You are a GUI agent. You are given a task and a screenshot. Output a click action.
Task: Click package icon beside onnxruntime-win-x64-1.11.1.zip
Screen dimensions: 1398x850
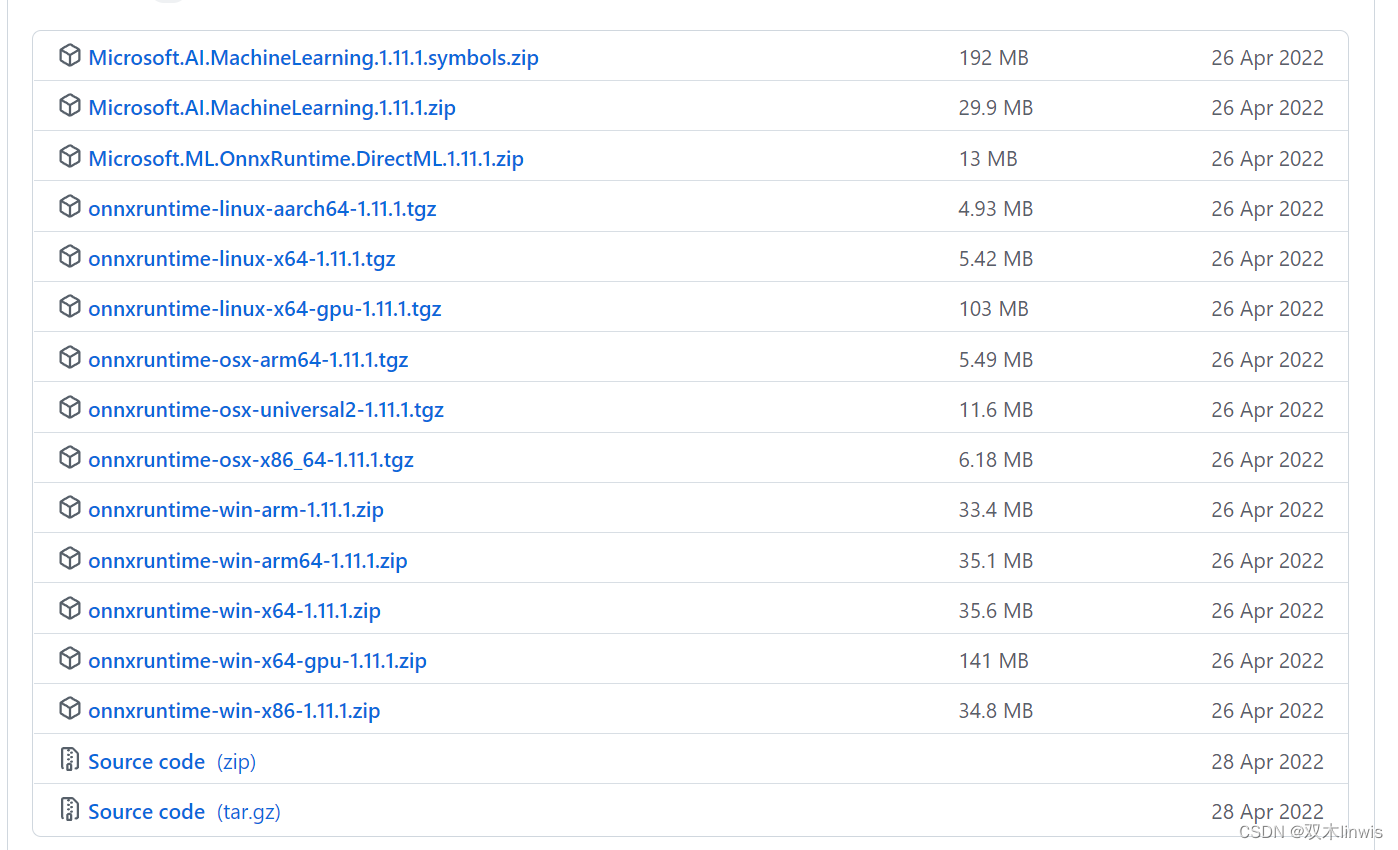pyautogui.click(x=69, y=609)
